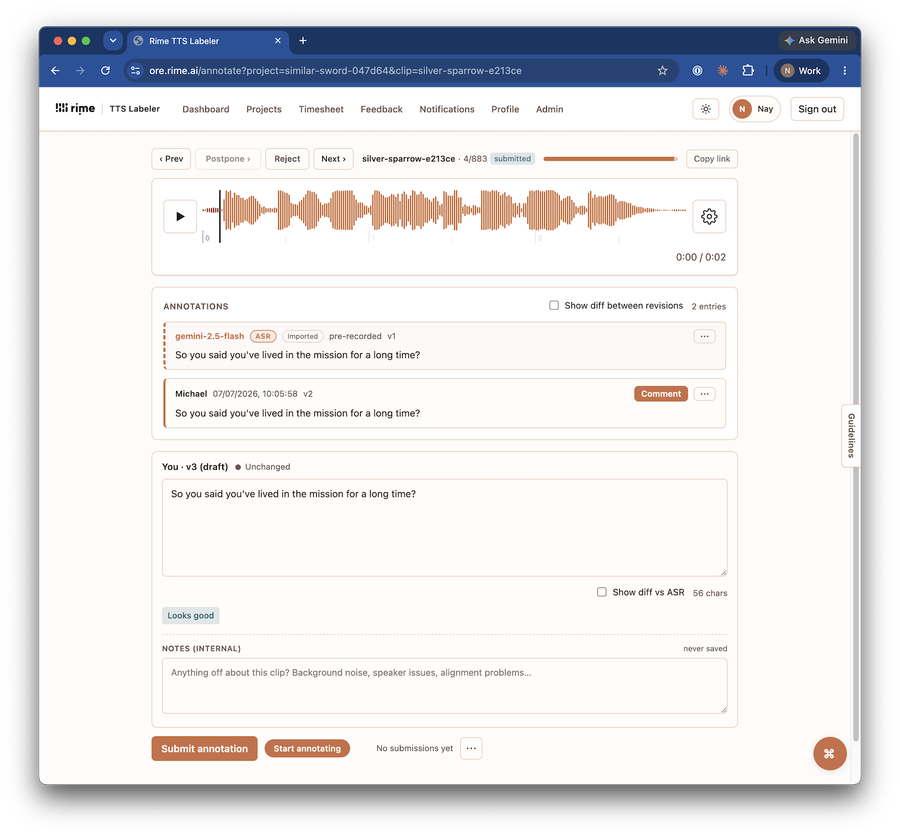Click into the internal notes text area

tap(444, 686)
